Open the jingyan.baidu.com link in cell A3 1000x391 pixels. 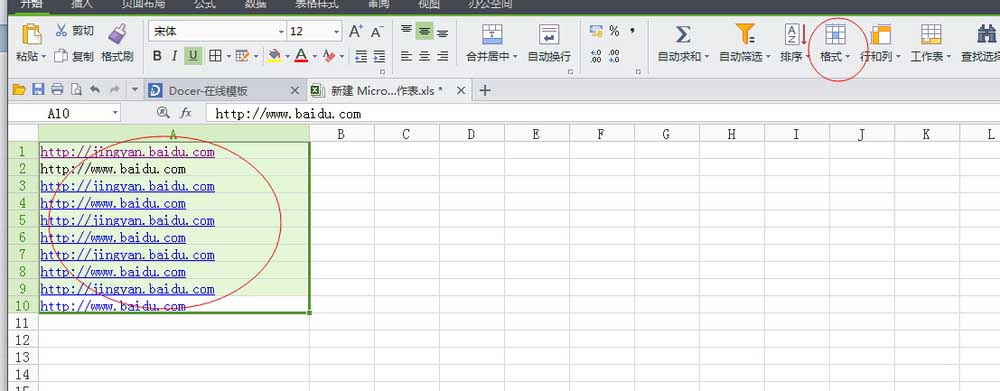coord(128,186)
